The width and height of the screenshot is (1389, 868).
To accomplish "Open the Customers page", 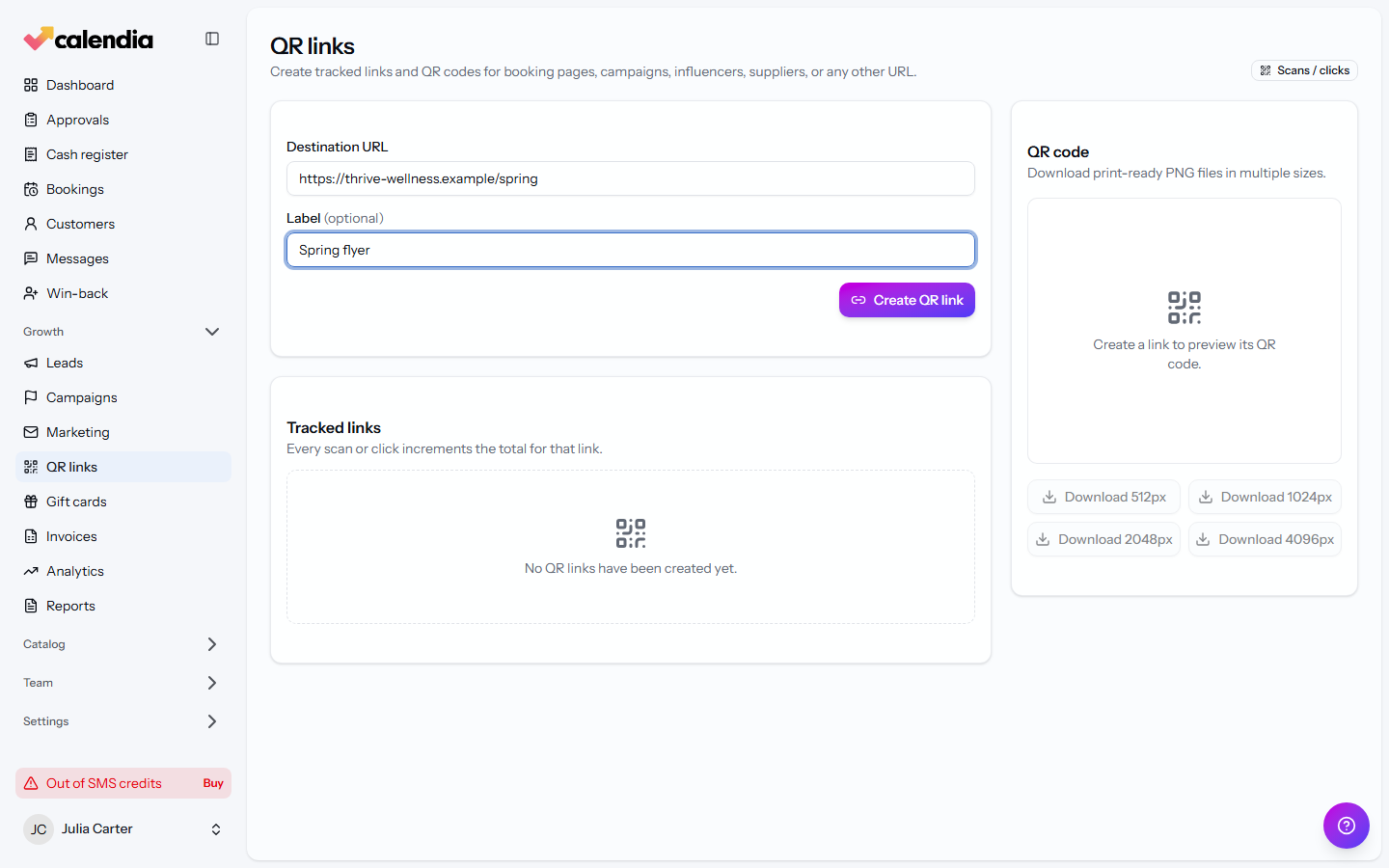I will coord(123,224).
